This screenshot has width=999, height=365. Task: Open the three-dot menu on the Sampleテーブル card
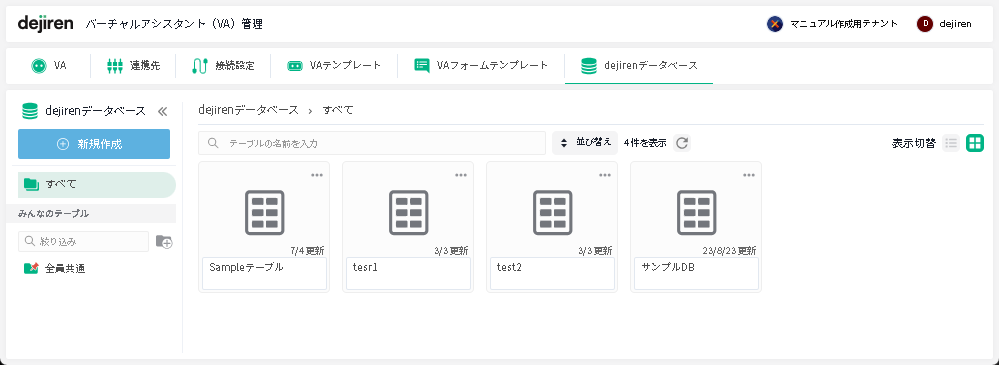tap(317, 175)
